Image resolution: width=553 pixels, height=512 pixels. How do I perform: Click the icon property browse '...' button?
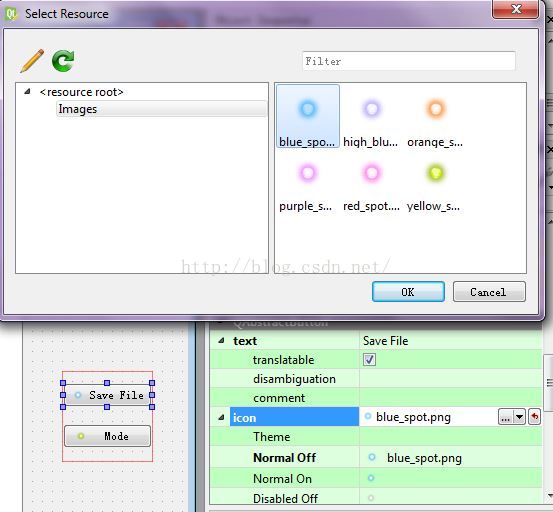point(505,417)
